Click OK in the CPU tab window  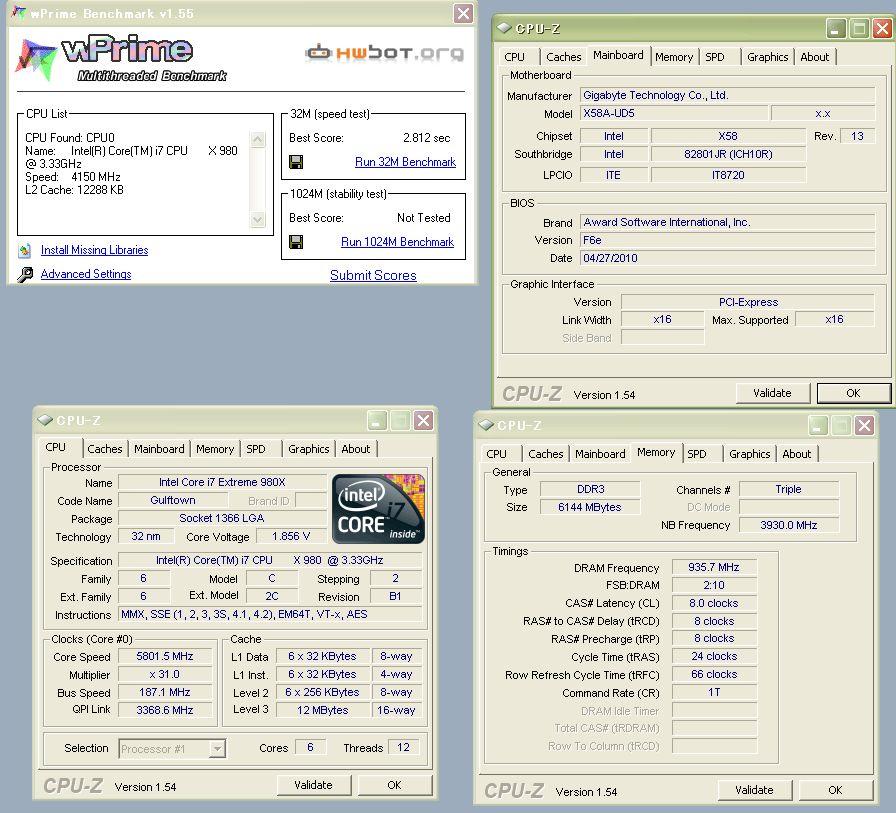tap(394, 785)
